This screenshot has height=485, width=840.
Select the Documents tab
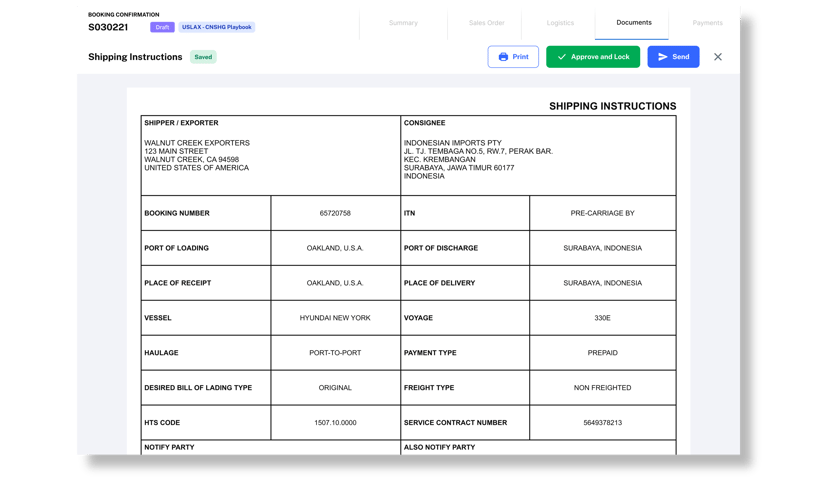634,23
